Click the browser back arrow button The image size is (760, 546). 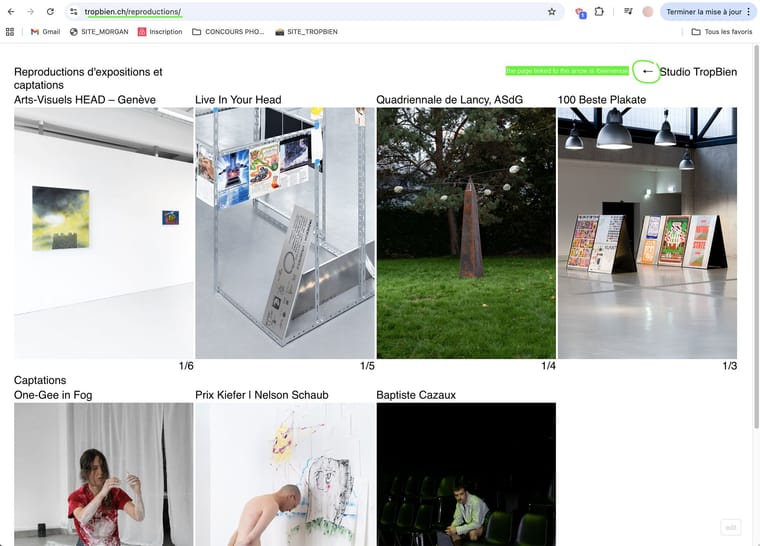[11, 12]
